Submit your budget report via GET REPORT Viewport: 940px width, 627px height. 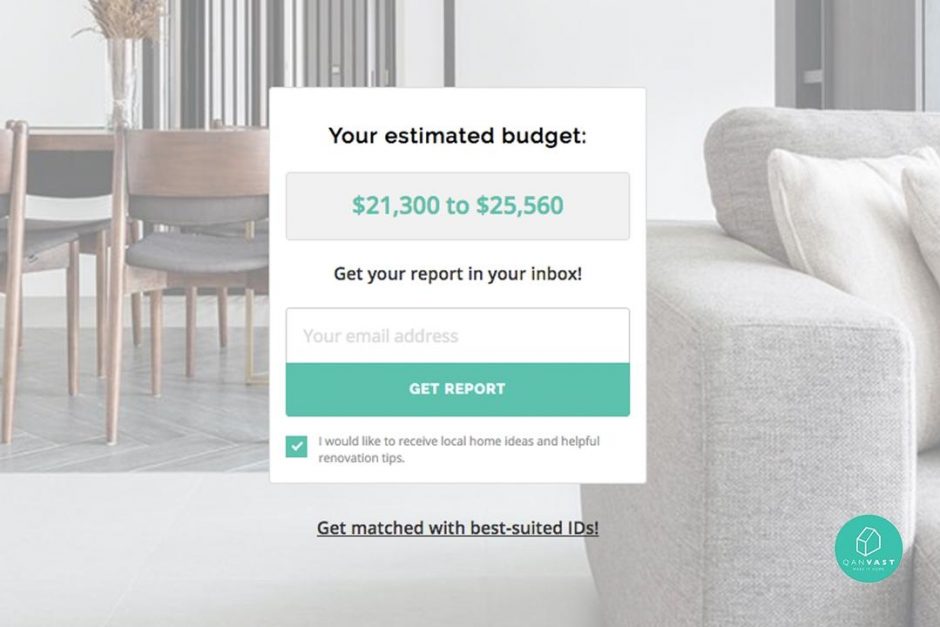click(x=457, y=388)
